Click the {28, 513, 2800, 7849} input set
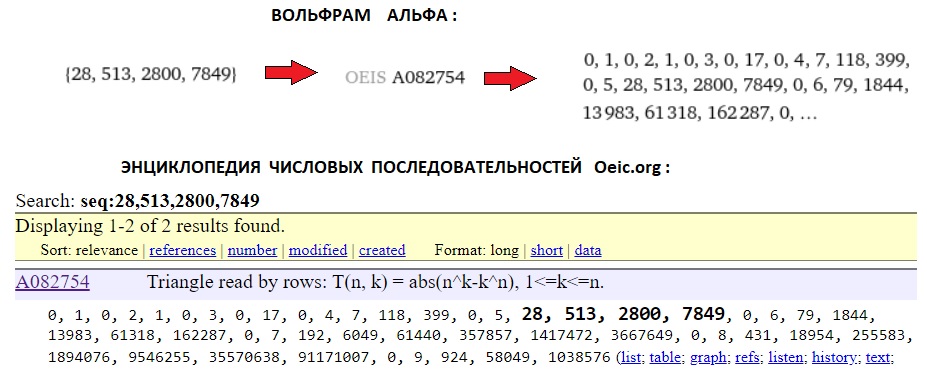This screenshot has width=927, height=372. point(150,75)
